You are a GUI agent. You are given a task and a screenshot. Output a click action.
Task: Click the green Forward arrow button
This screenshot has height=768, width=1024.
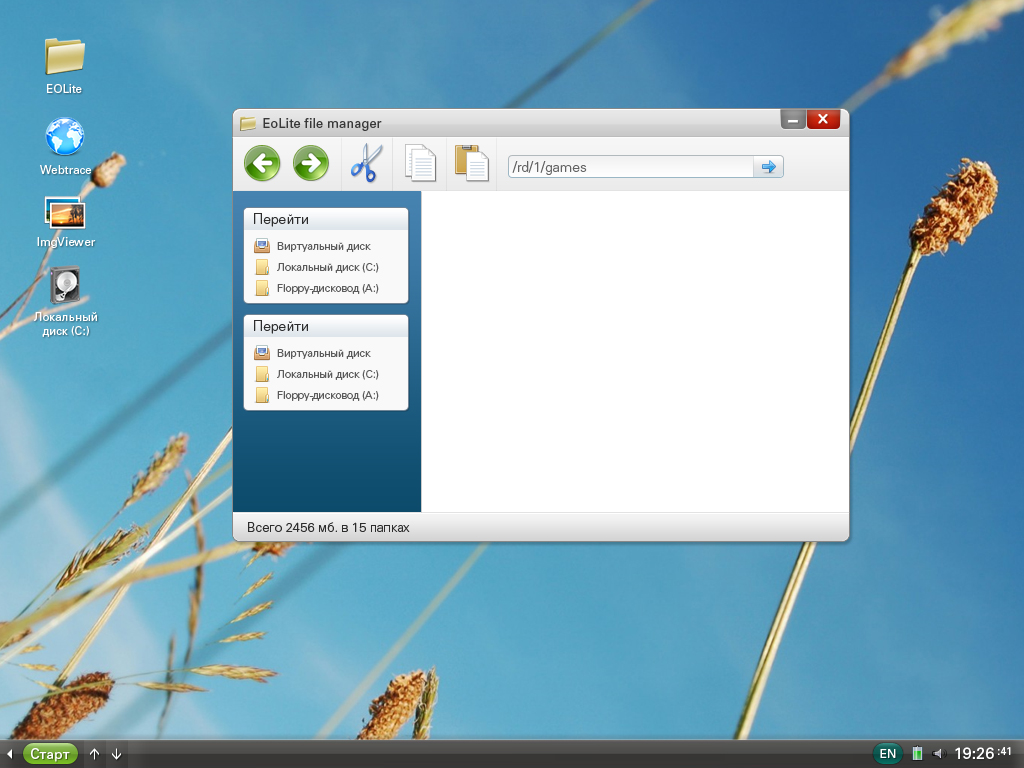311,163
